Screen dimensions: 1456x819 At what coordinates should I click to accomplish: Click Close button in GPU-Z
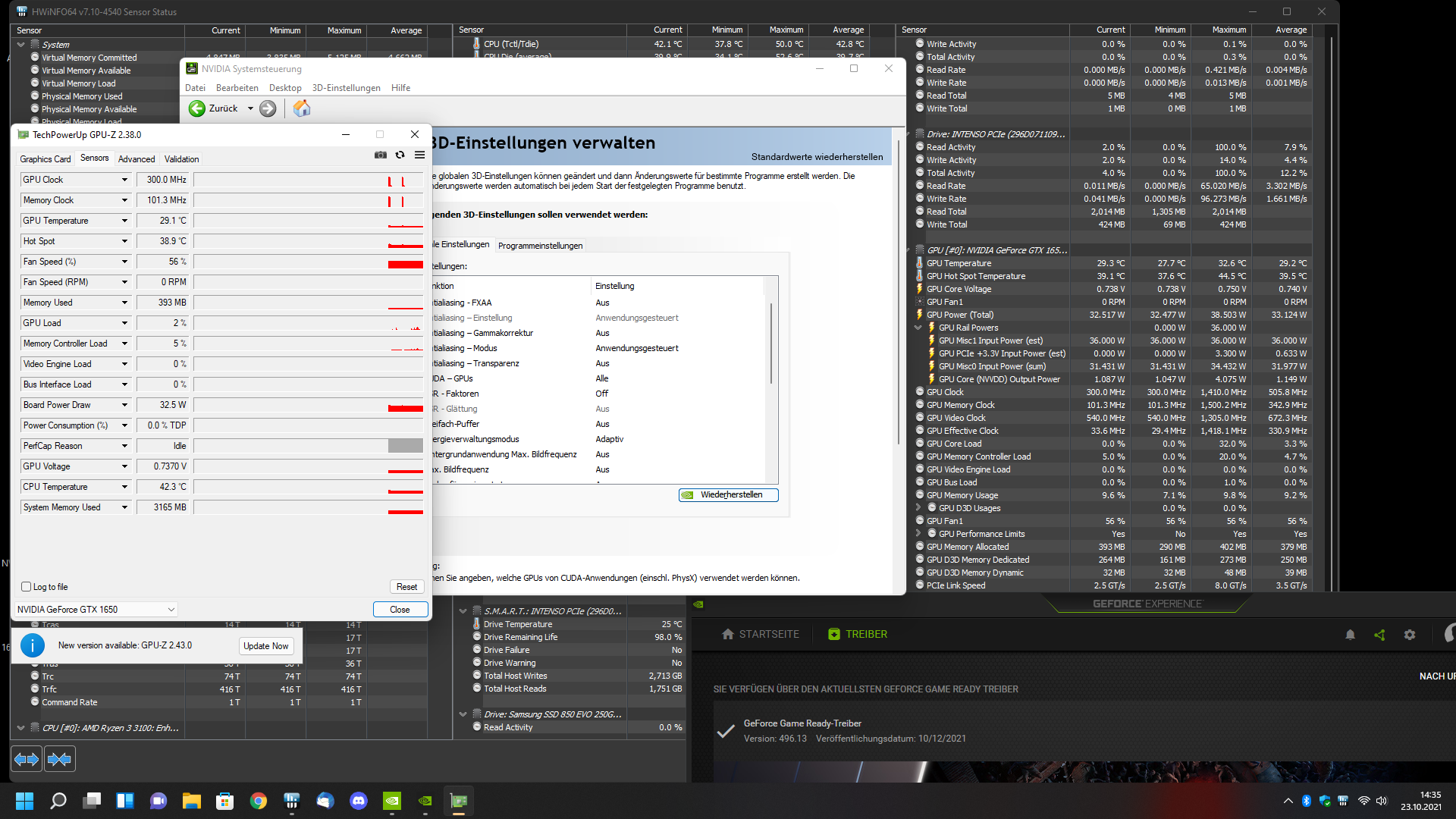tap(400, 610)
